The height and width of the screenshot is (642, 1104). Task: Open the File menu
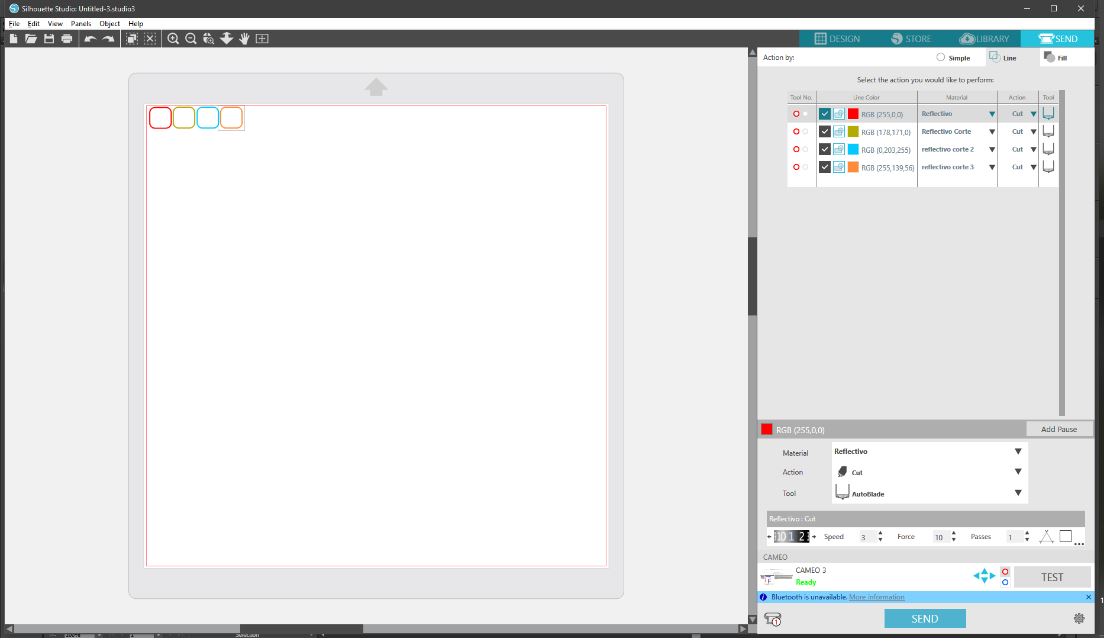(x=14, y=23)
